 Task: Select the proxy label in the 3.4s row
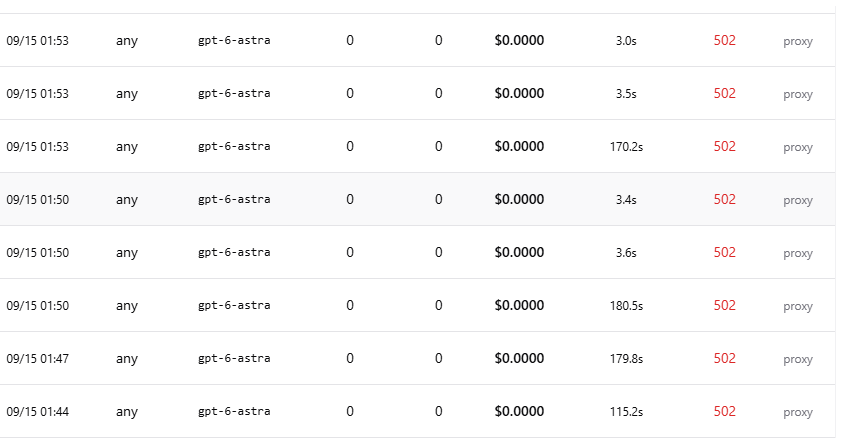[798, 200]
